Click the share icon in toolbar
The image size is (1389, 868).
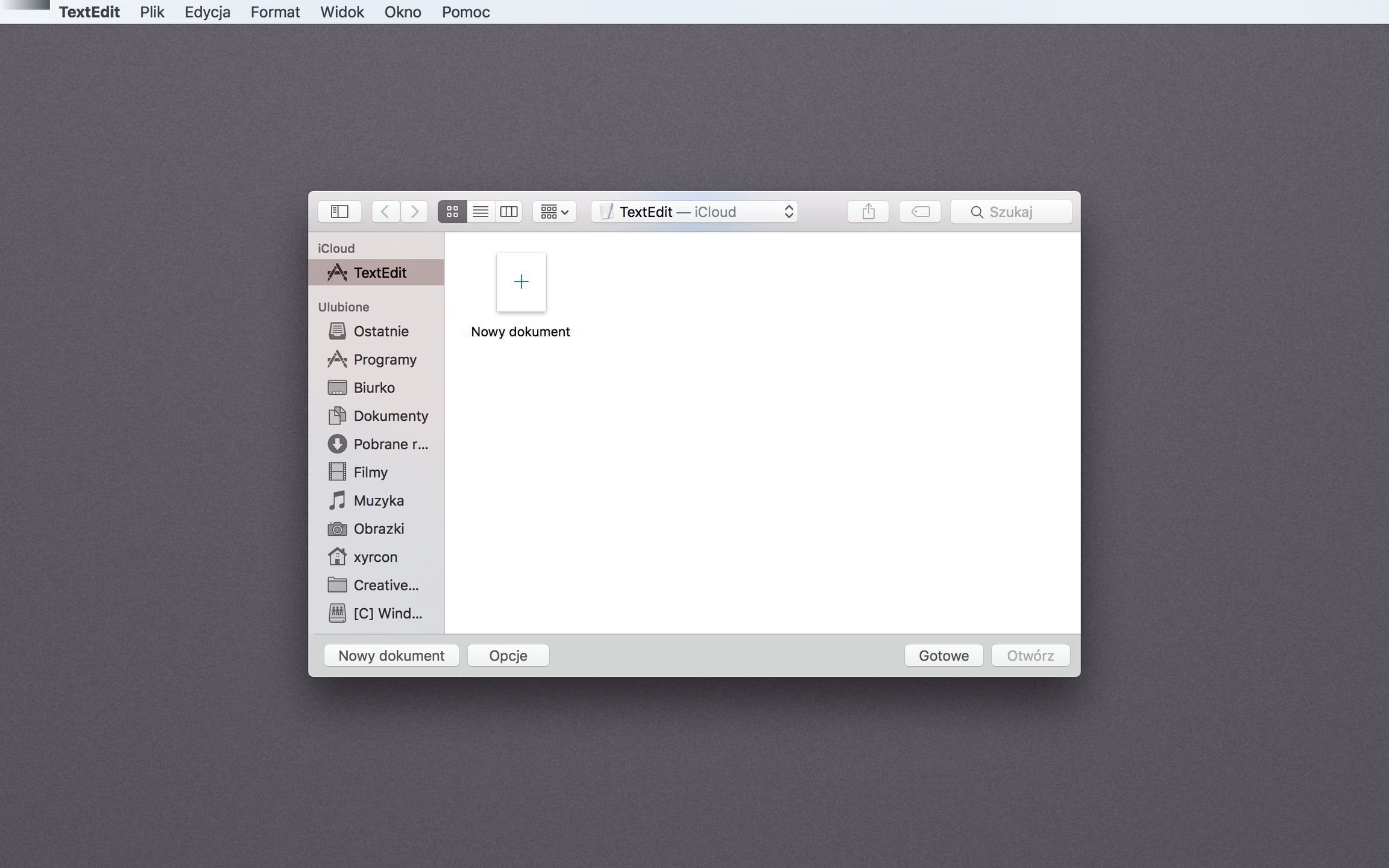click(x=868, y=212)
